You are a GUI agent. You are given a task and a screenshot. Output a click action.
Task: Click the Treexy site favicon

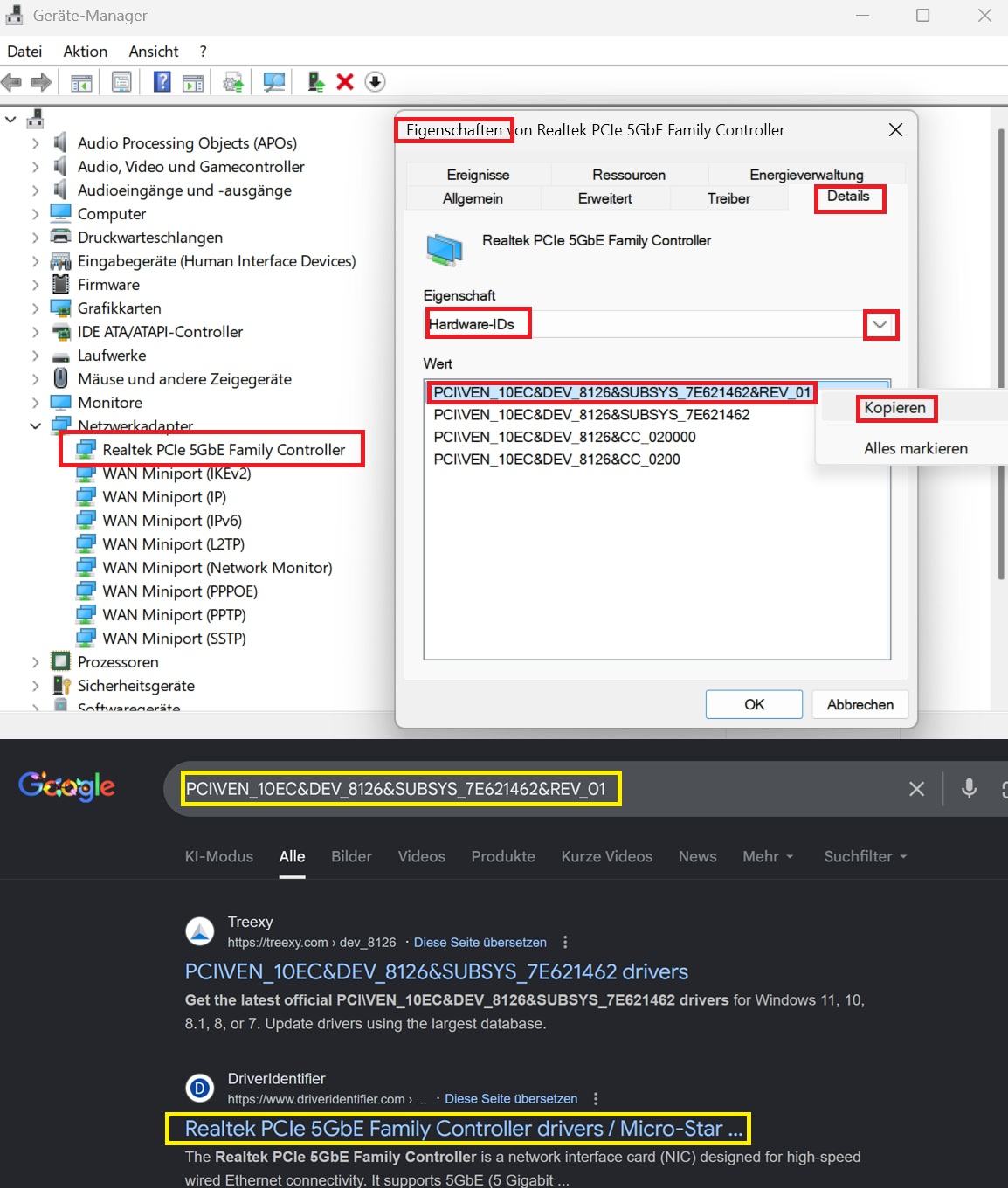click(200, 931)
